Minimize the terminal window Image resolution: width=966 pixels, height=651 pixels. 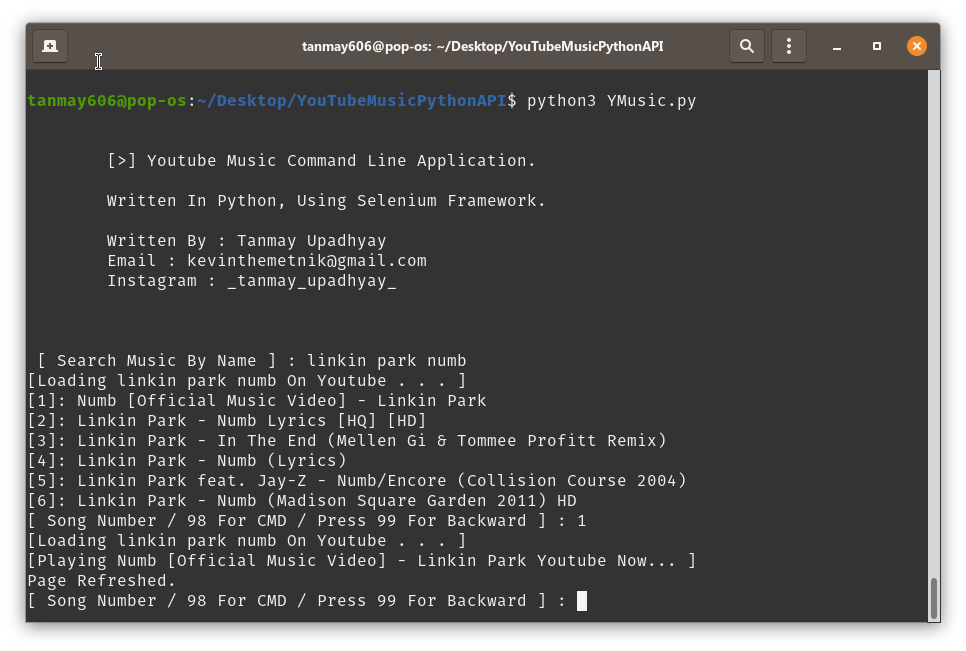point(837,47)
